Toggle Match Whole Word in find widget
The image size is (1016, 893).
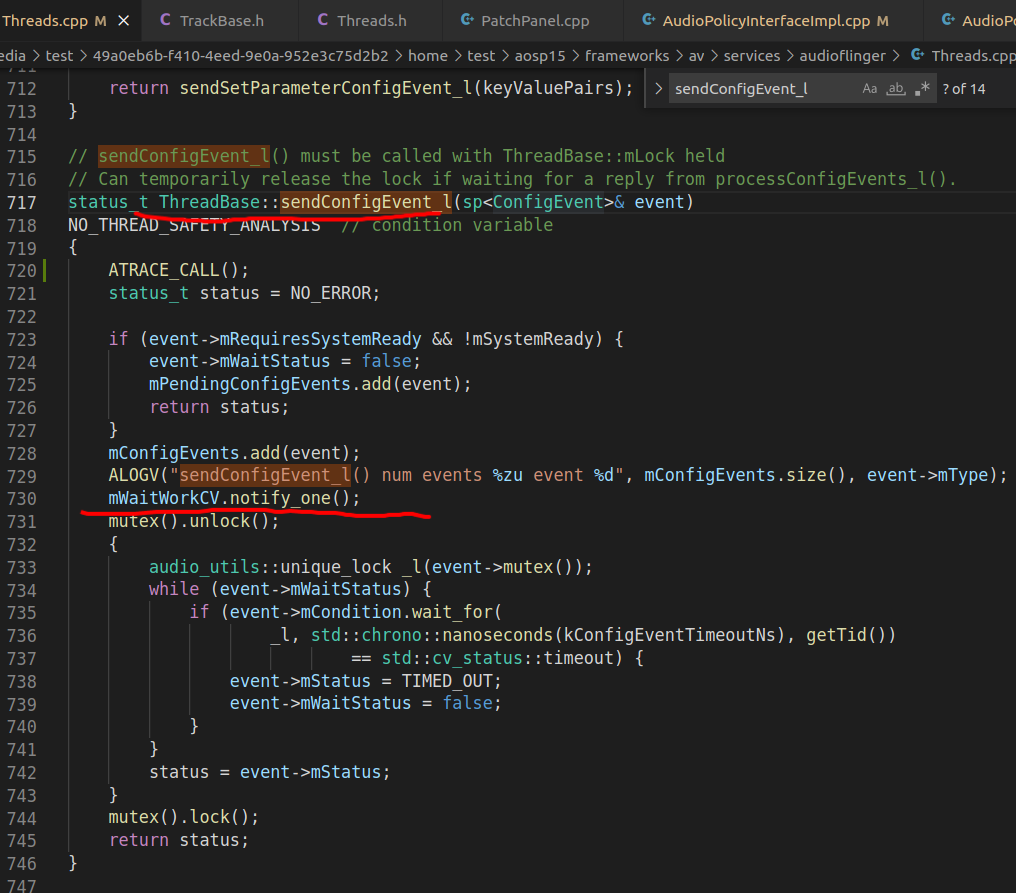pyautogui.click(x=896, y=89)
